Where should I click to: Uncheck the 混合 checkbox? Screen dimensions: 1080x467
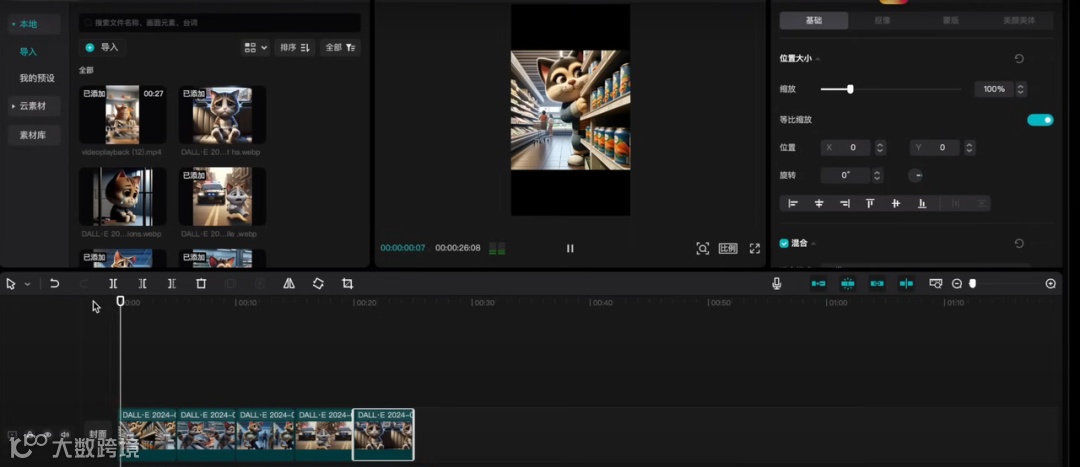pos(784,243)
